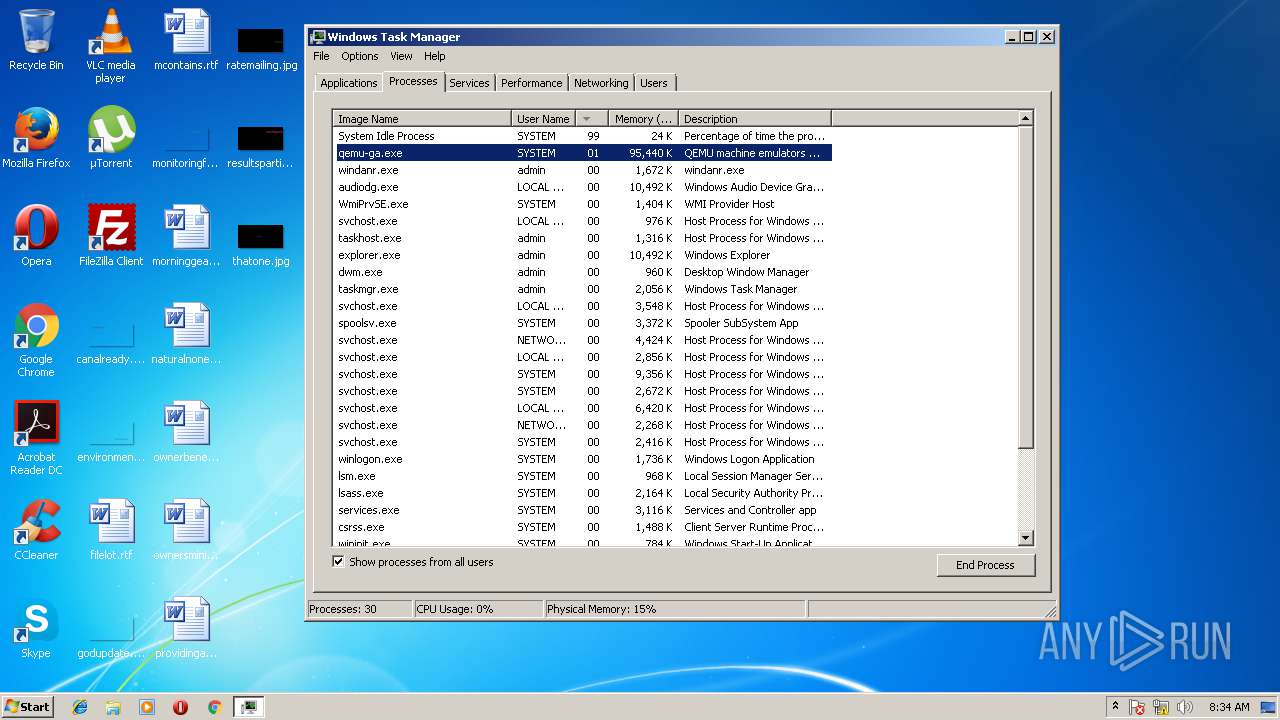Viewport: 1280px width, 720px height.
Task: Click the clock showing 8:34 AM
Action: 1229,707
